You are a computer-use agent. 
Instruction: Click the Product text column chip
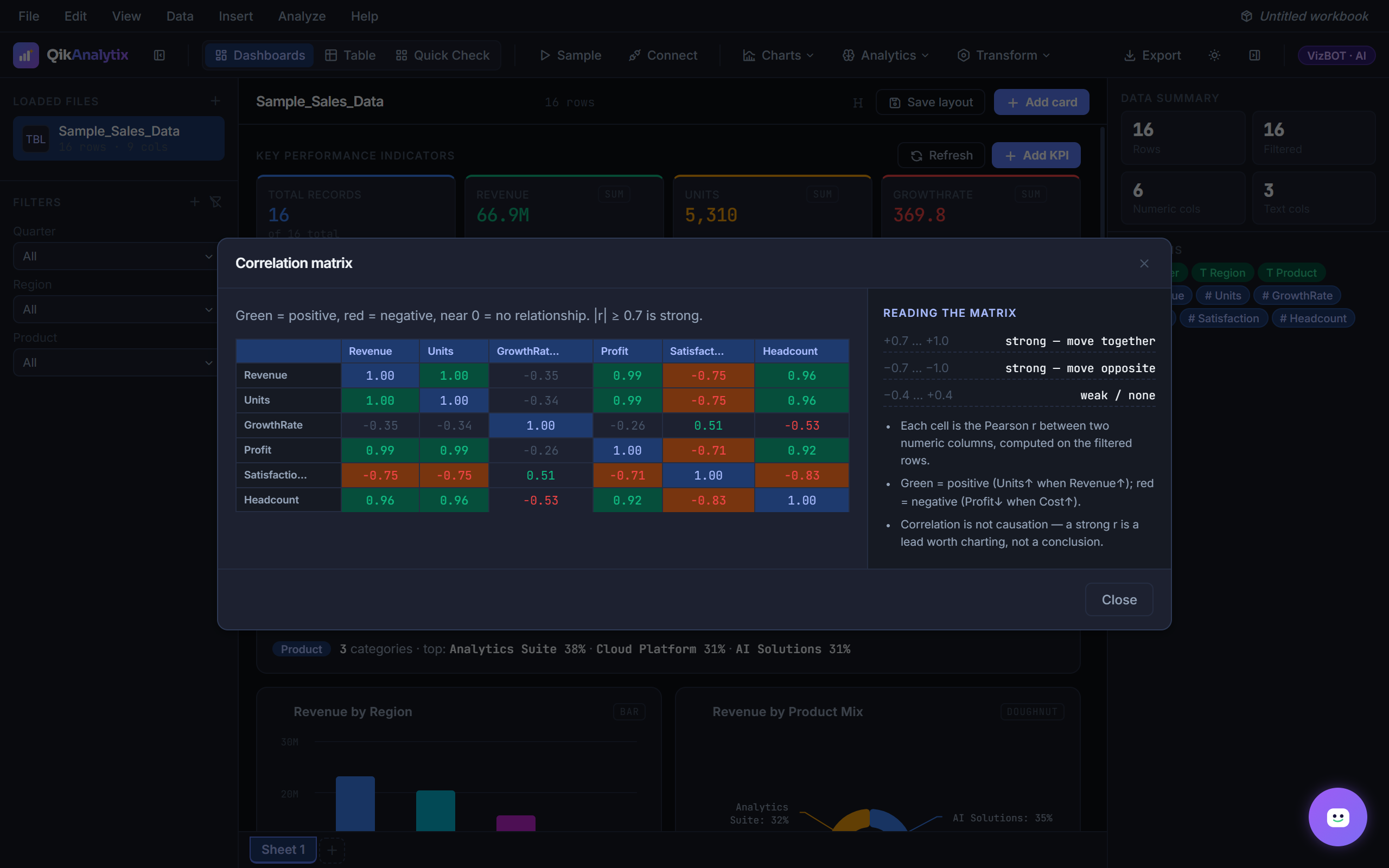coord(1291,273)
